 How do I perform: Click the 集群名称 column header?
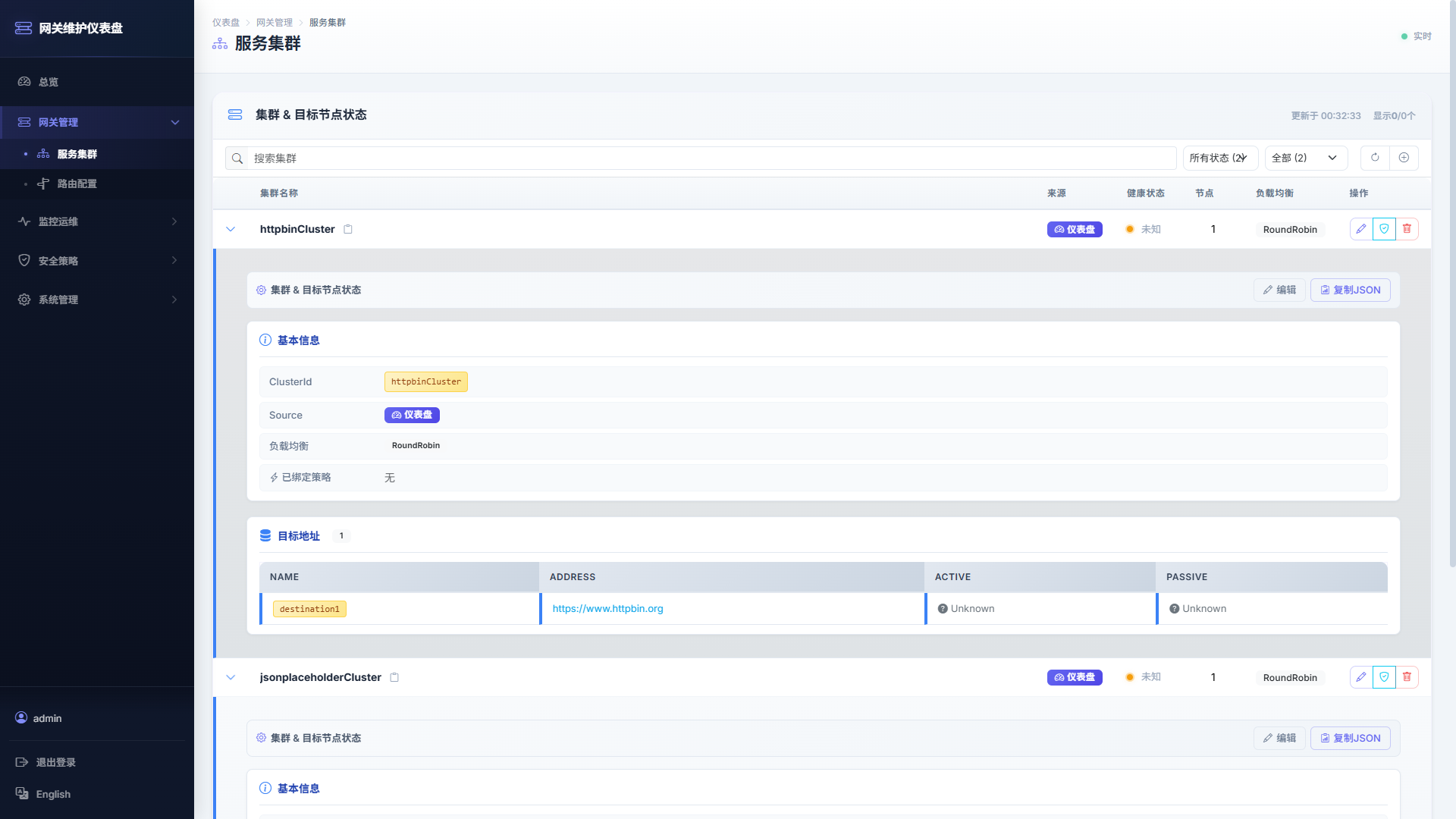point(279,193)
